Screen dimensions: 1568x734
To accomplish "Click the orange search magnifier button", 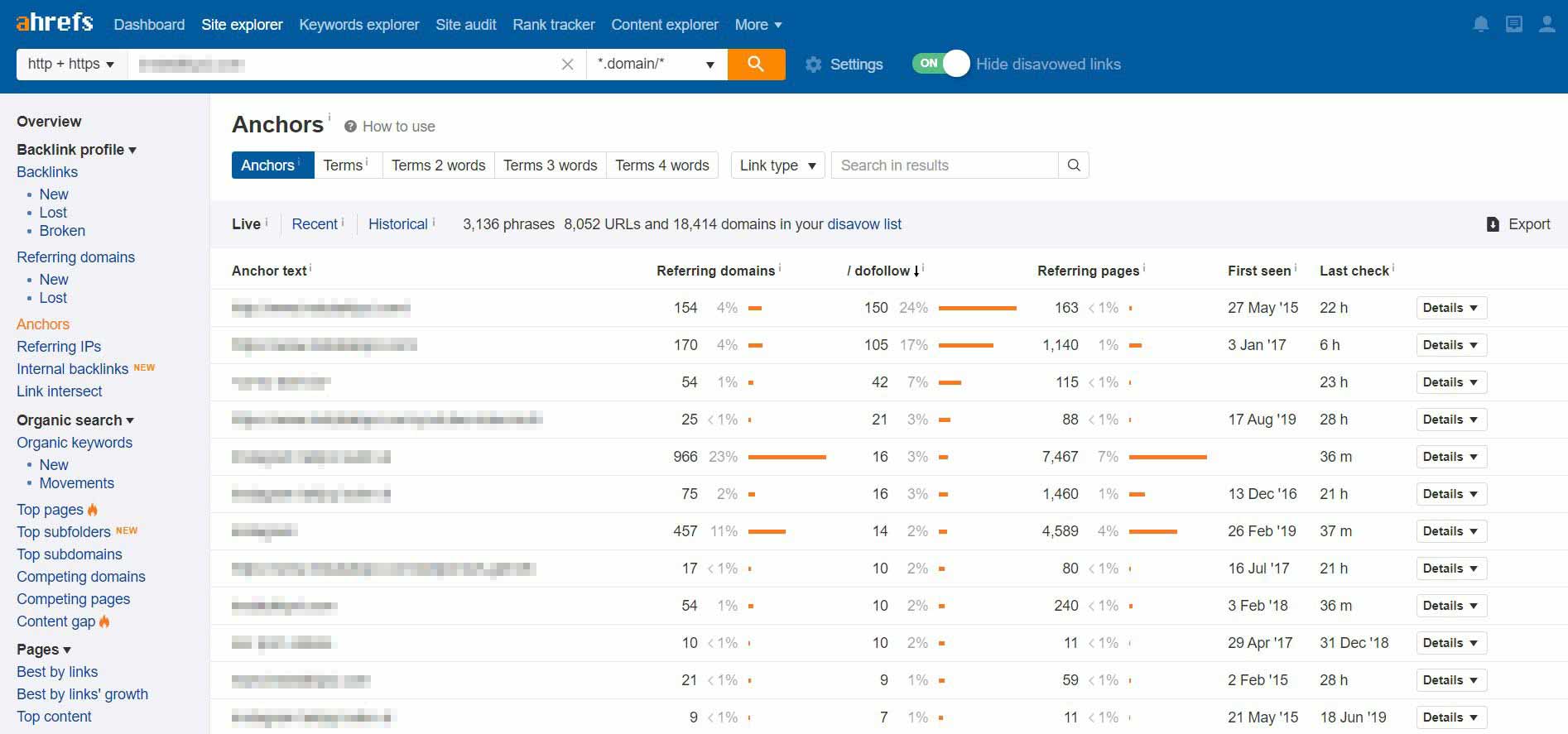I will click(x=756, y=64).
